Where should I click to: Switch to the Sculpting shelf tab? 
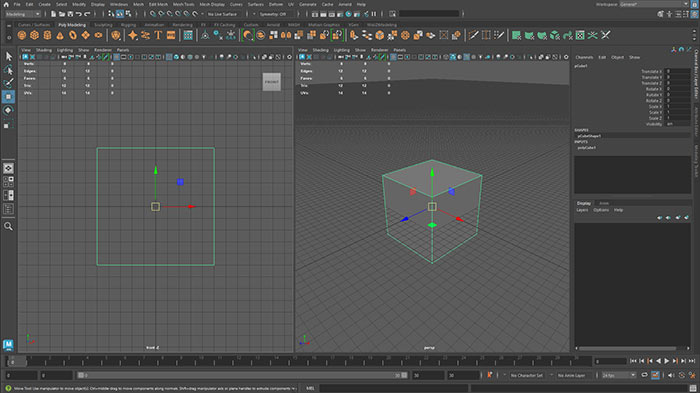click(103, 25)
